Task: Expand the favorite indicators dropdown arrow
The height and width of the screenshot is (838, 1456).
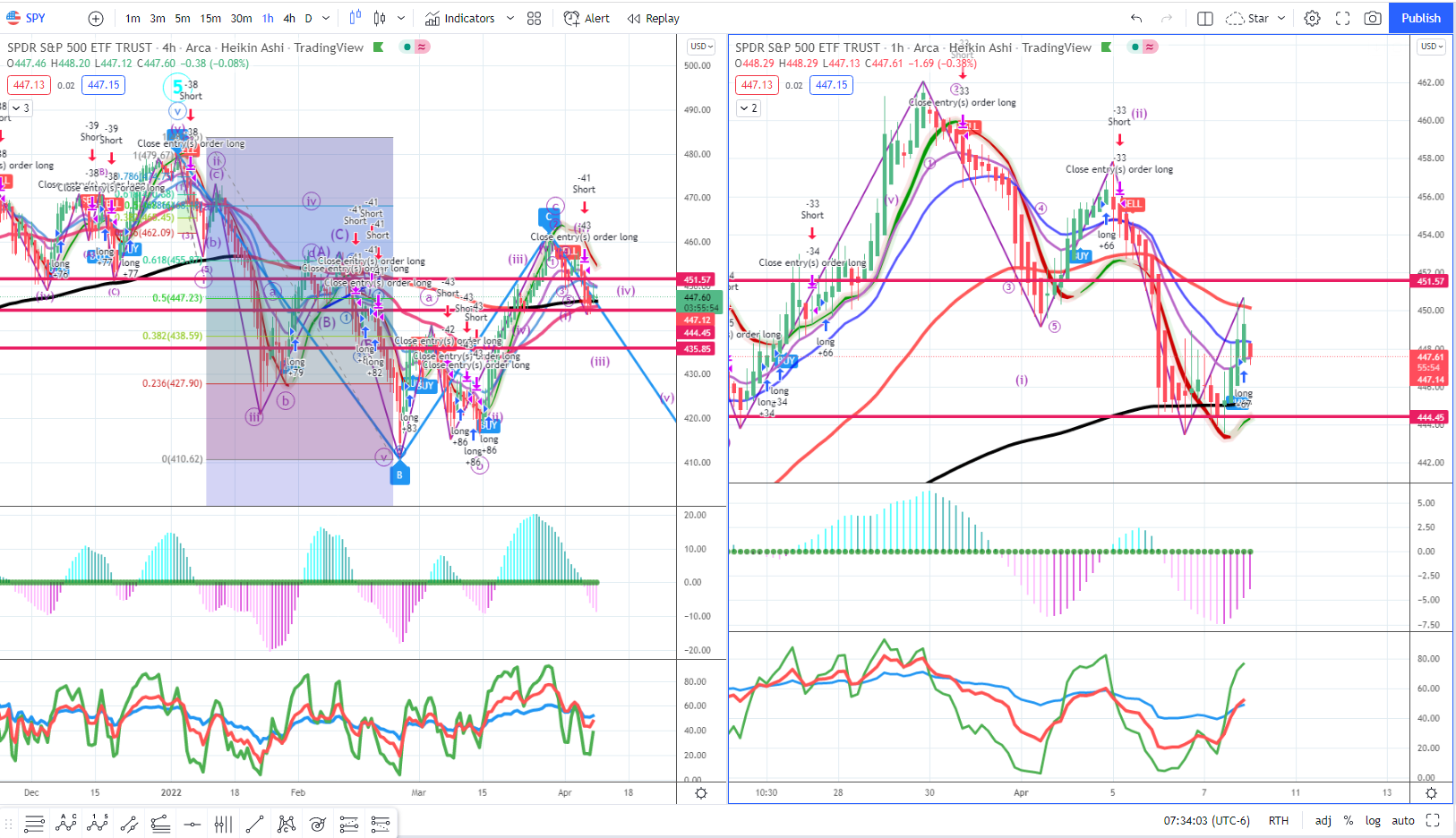Action: [510, 18]
